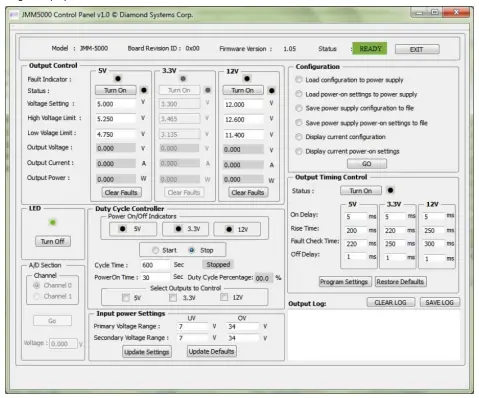
Task: Check the 5V output to control checkbox
Action: click(x=126, y=298)
